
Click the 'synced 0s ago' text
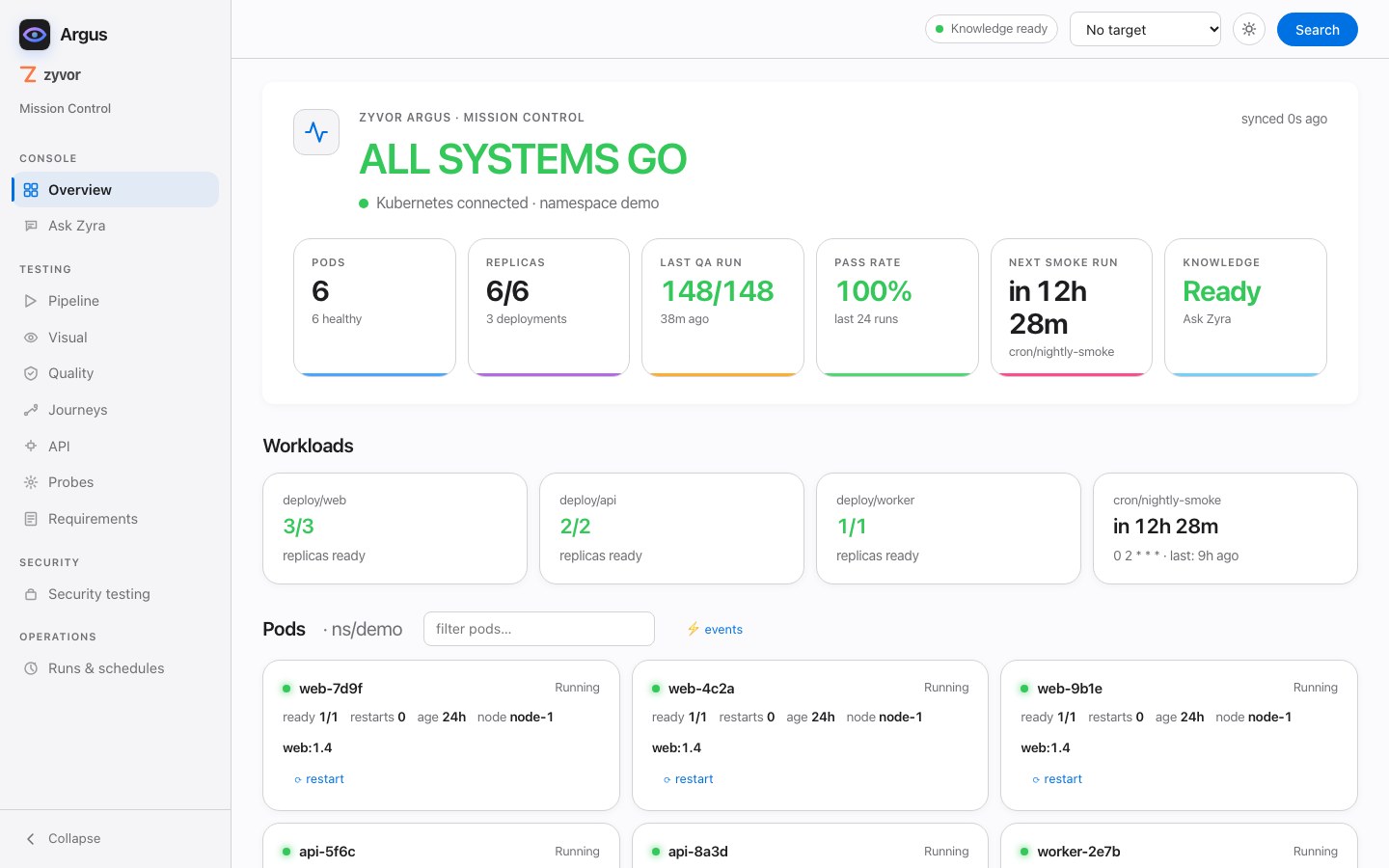point(1284,119)
